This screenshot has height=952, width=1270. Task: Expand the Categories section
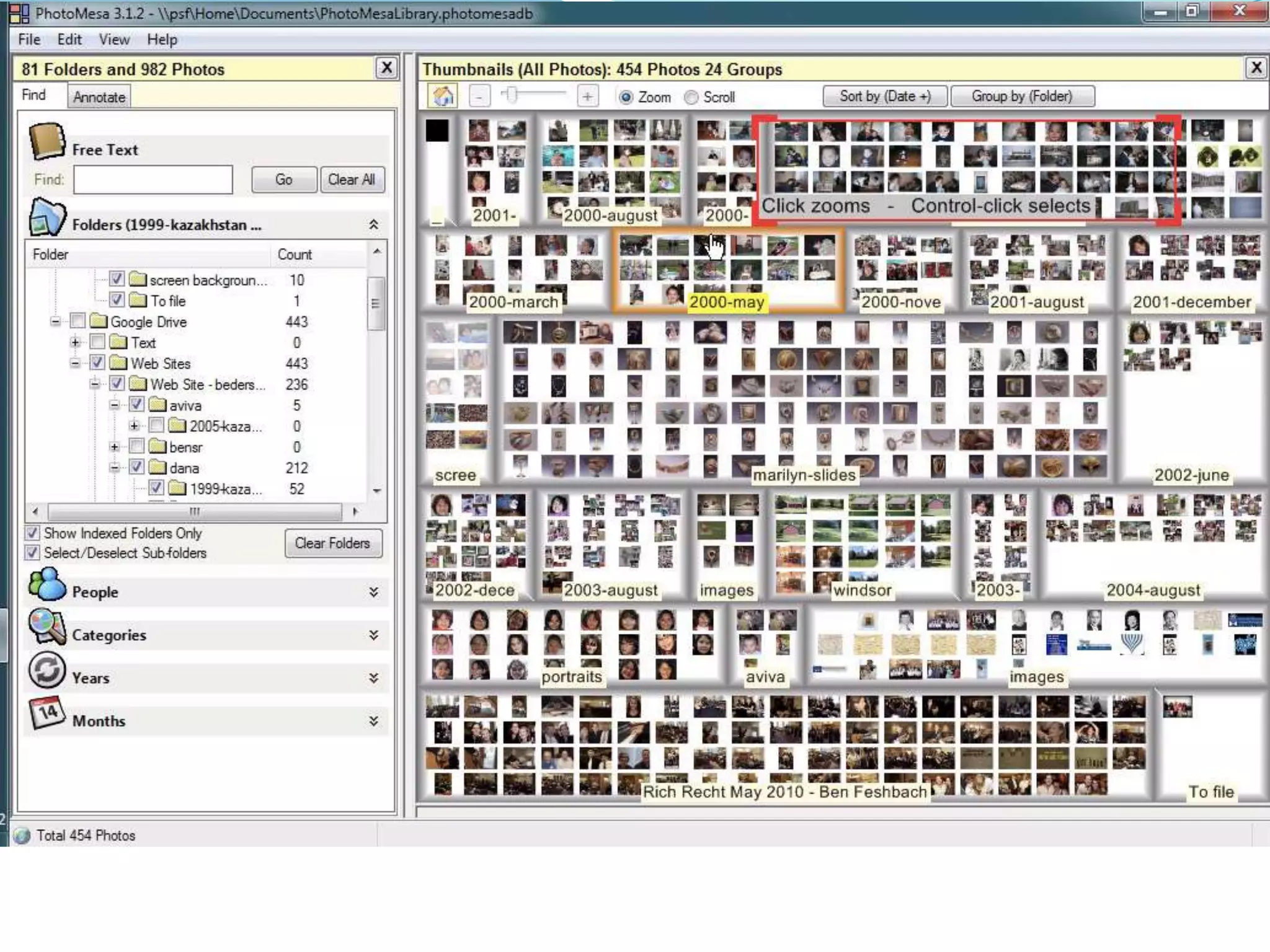373,635
